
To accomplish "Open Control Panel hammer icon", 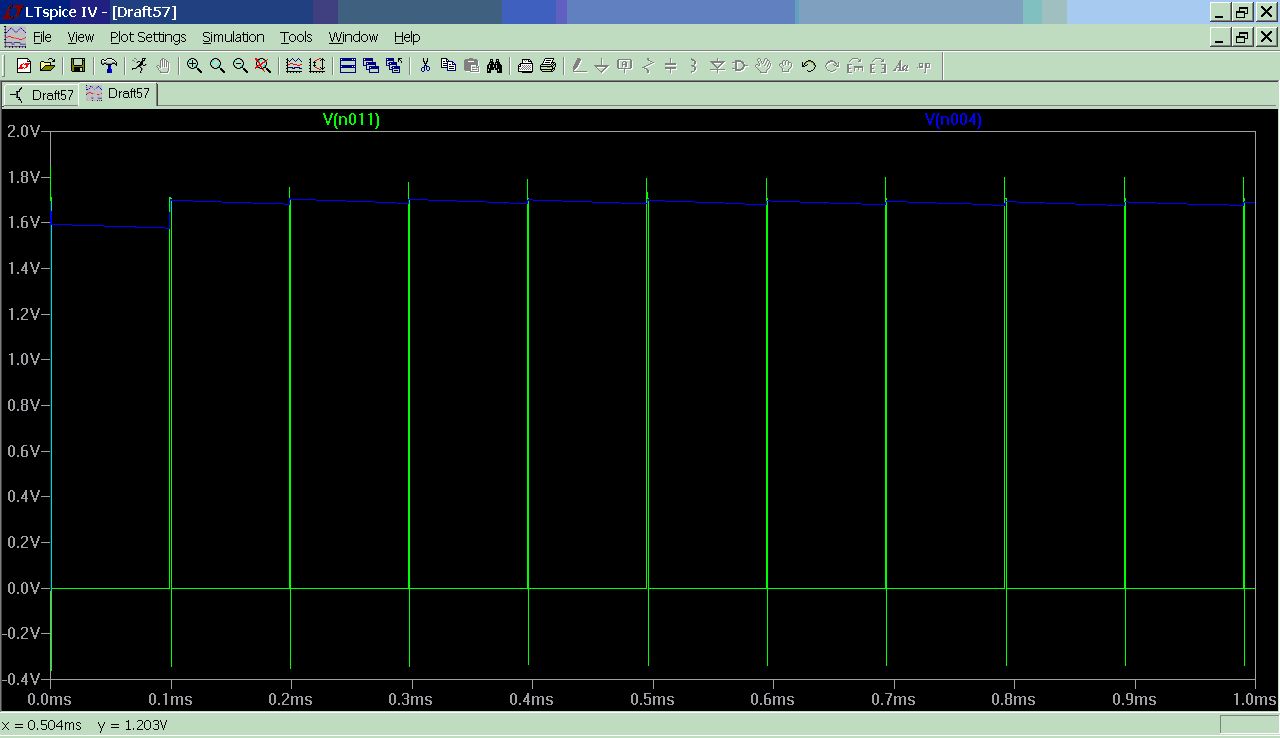I will (109, 66).
